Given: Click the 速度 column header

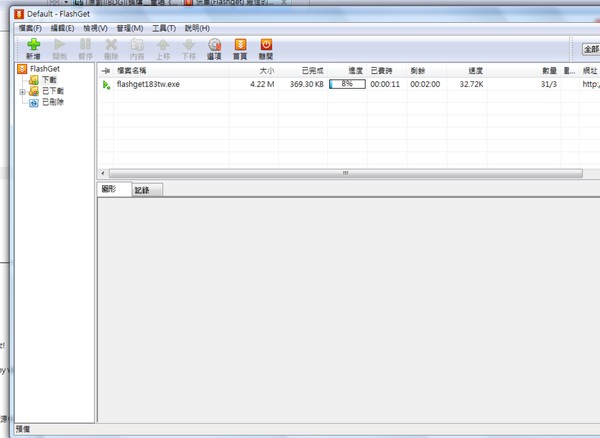Looking at the screenshot, I should tap(466, 71).
